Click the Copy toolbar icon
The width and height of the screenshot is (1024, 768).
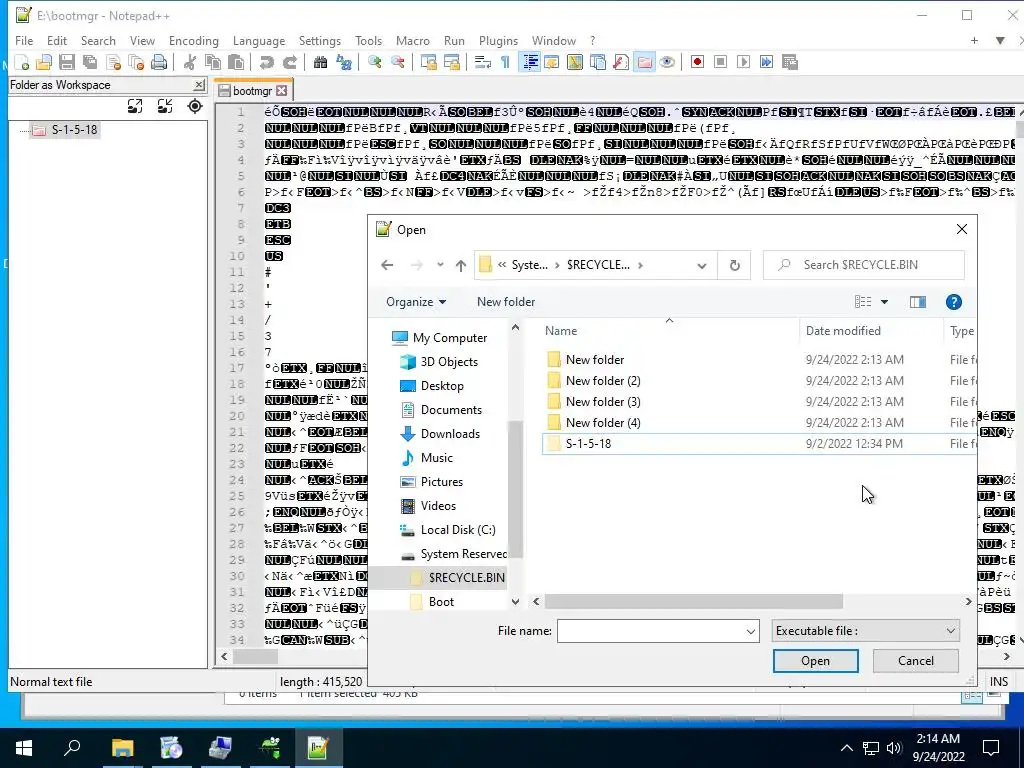[213, 62]
